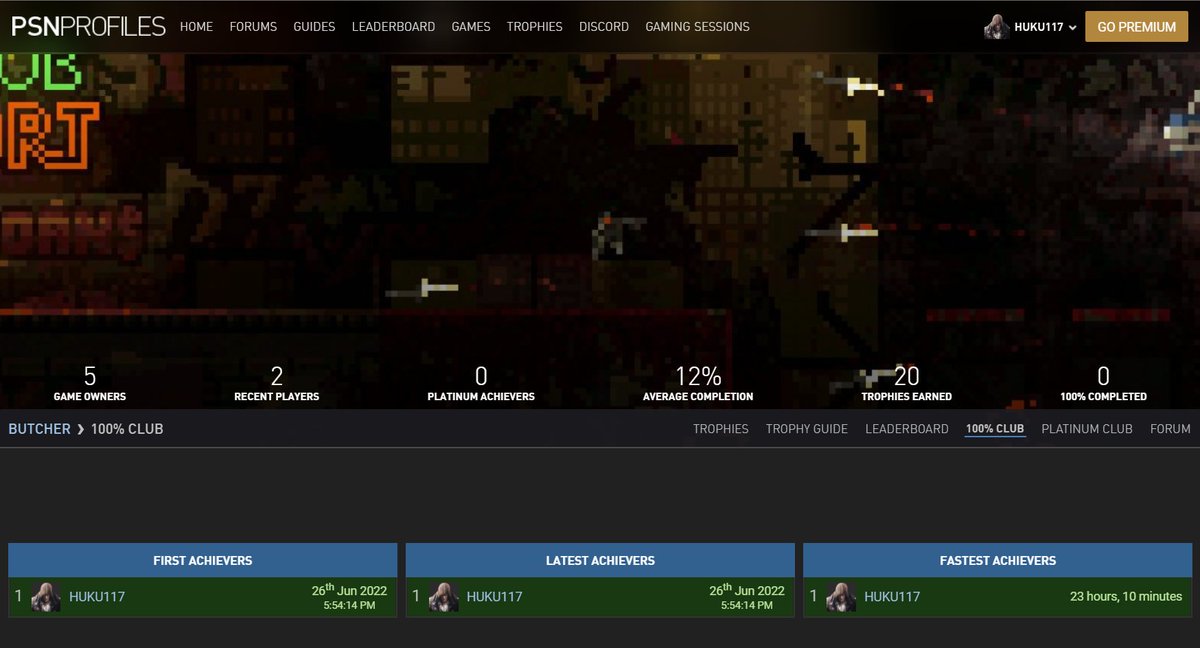Click the Go Premium button
This screenshot has width=1200, height=648.
[1137, 27]
